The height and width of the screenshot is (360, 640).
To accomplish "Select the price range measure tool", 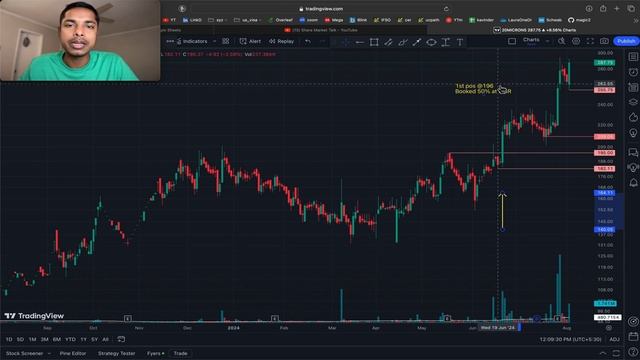I will 446,42.
